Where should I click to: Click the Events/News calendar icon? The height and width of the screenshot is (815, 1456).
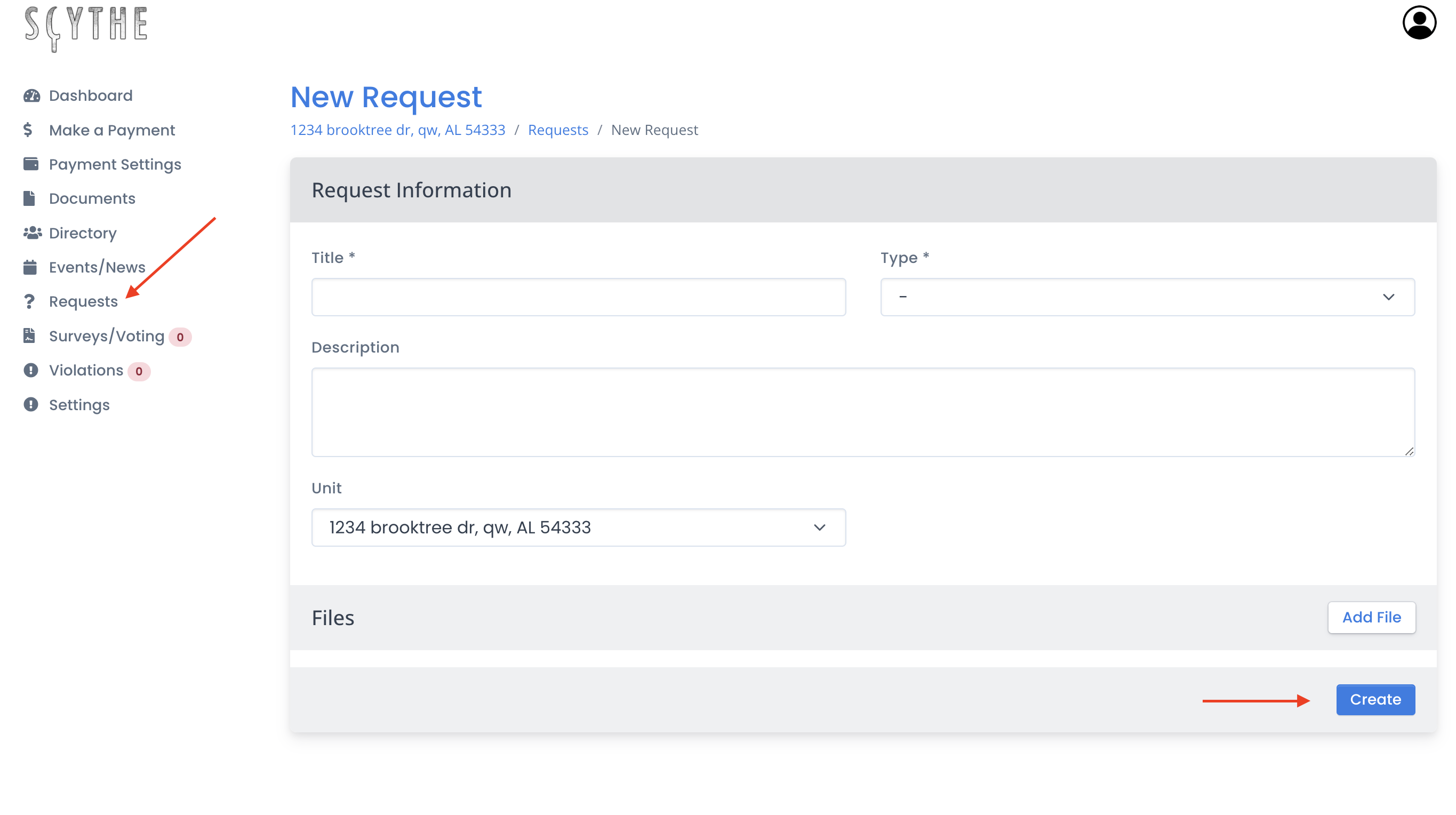coord(30,267)
